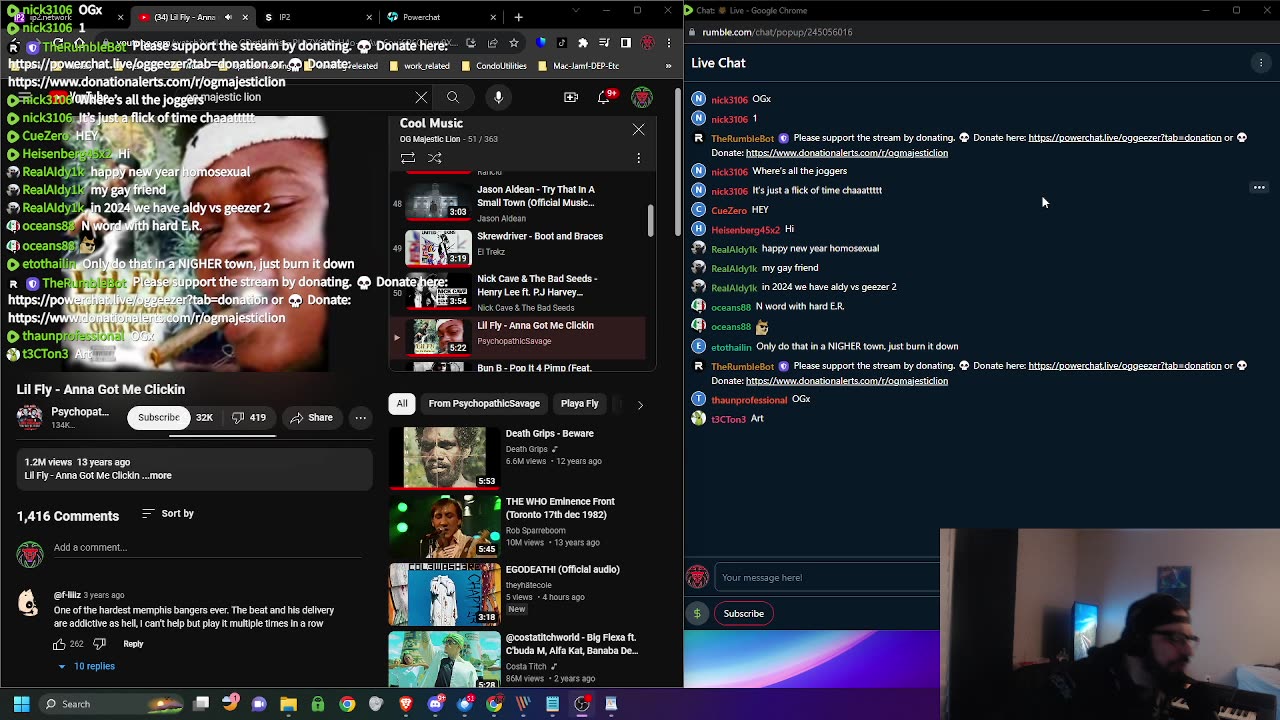
Task: Open CondoUtilities bookmarks folder
Action: (x=495, y=66)
